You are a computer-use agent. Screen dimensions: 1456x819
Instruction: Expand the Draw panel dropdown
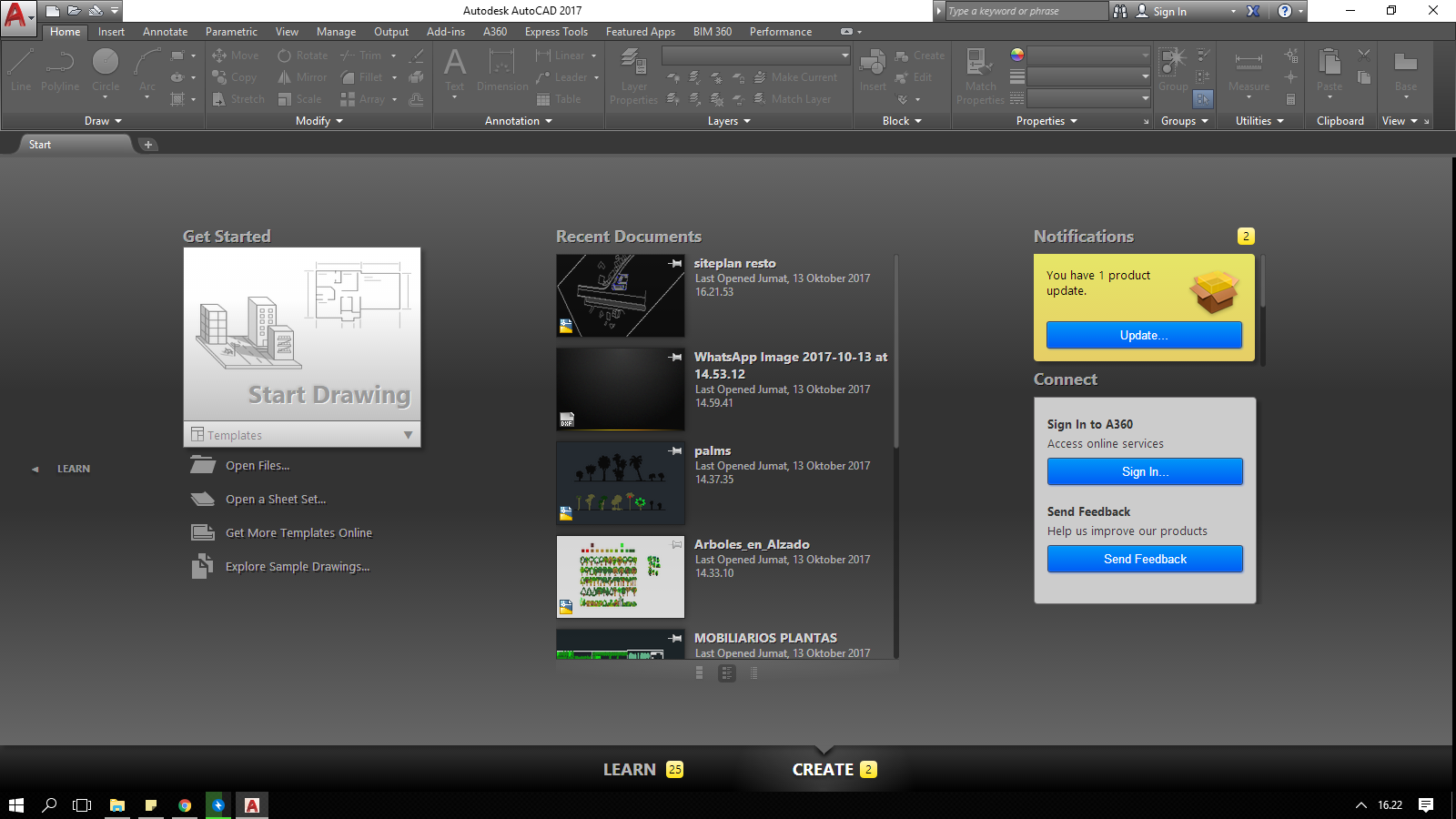coord(120,120)
